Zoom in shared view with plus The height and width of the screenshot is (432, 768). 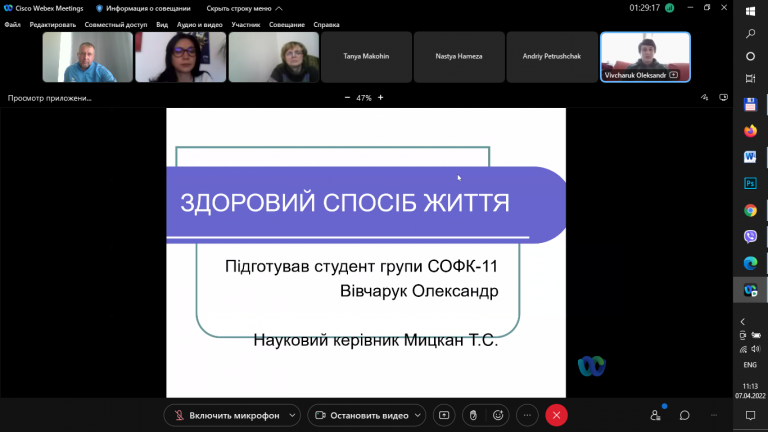[x=381, y=97]
